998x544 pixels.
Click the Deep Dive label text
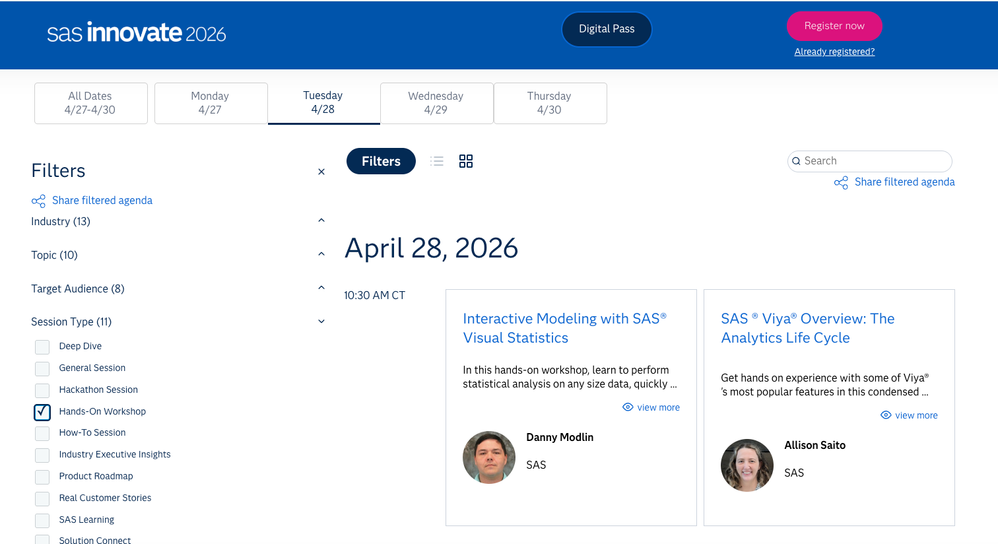click(80, 346)
